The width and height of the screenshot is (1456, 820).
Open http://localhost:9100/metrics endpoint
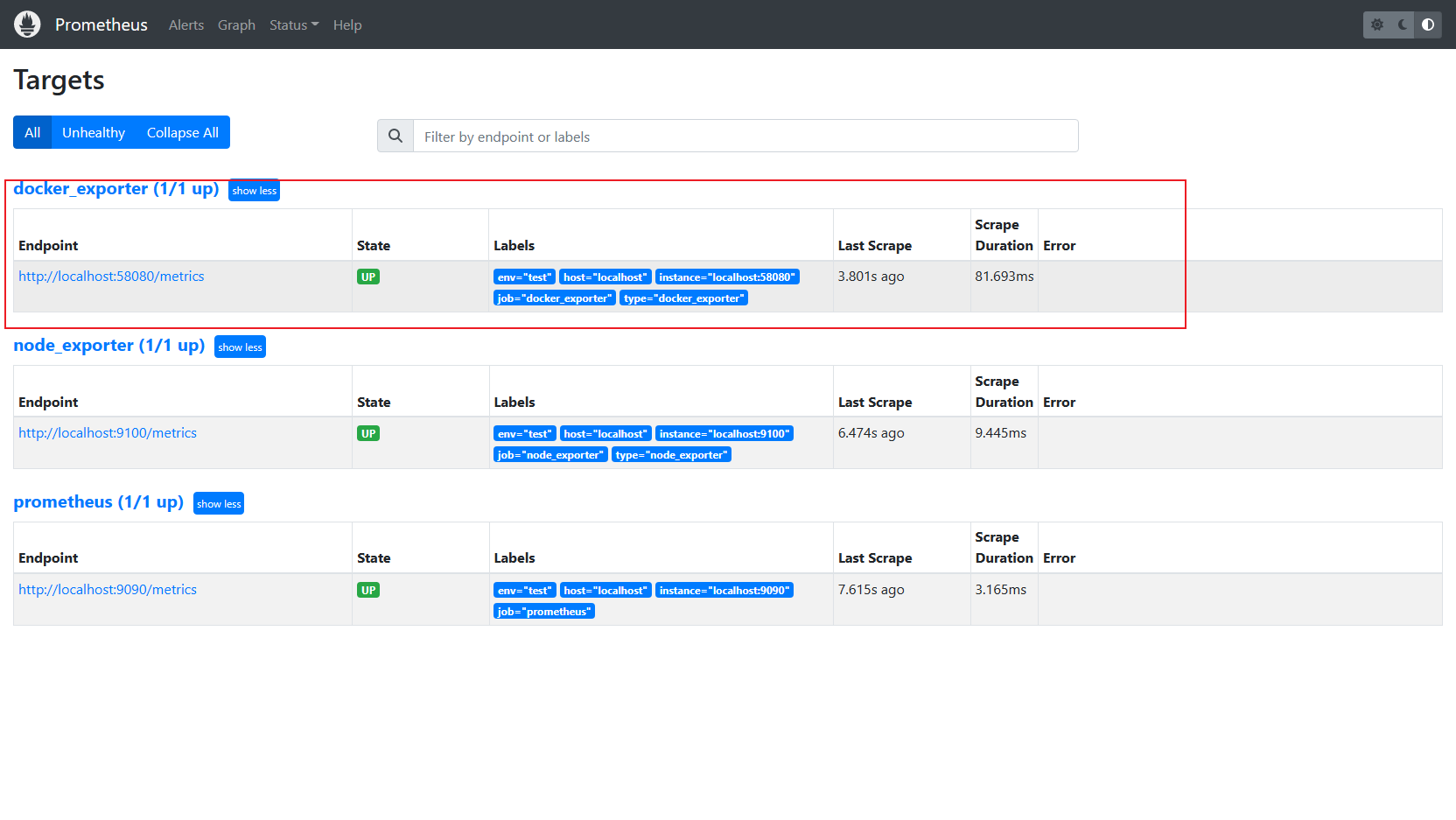pyautogui.click(x=108, y=433)
